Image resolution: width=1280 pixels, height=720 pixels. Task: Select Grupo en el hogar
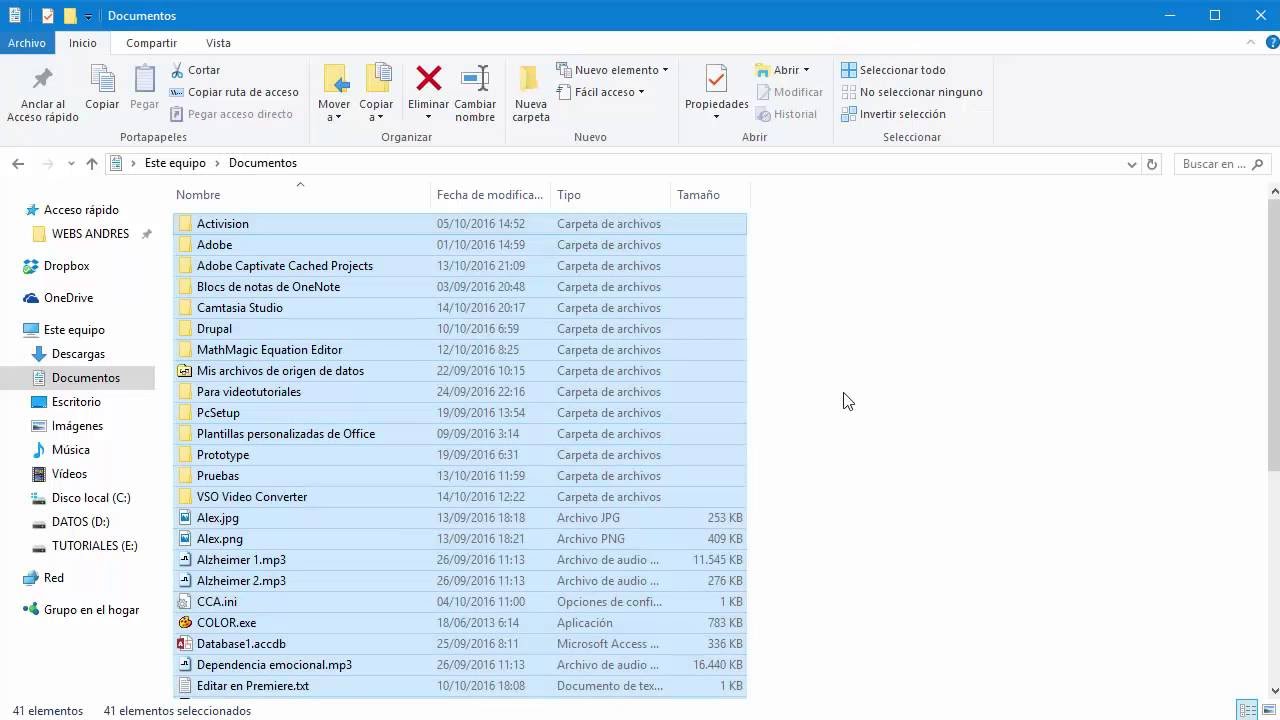[x=91, y=610]
